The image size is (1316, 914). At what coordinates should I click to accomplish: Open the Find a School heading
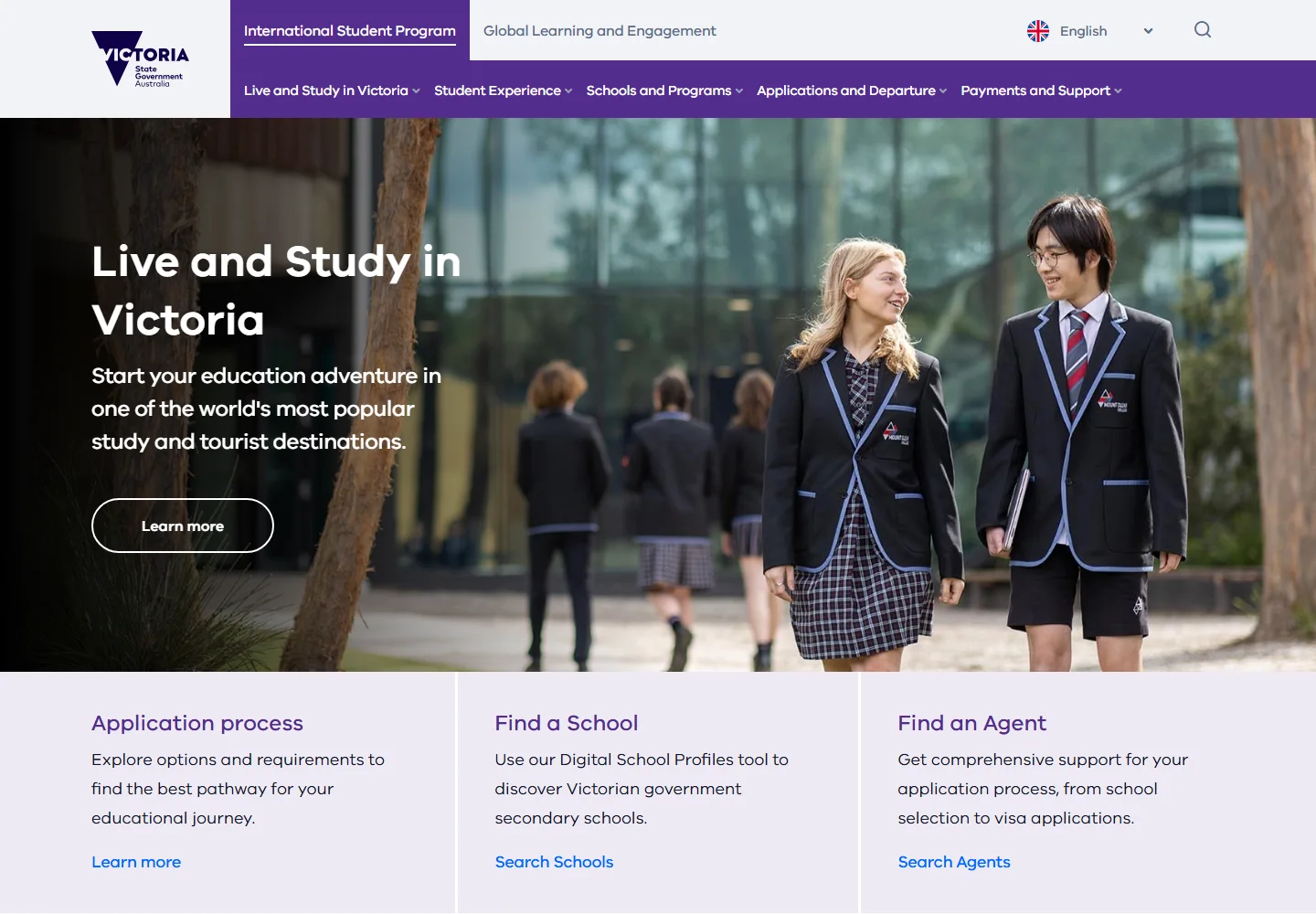tap(567, 723)
